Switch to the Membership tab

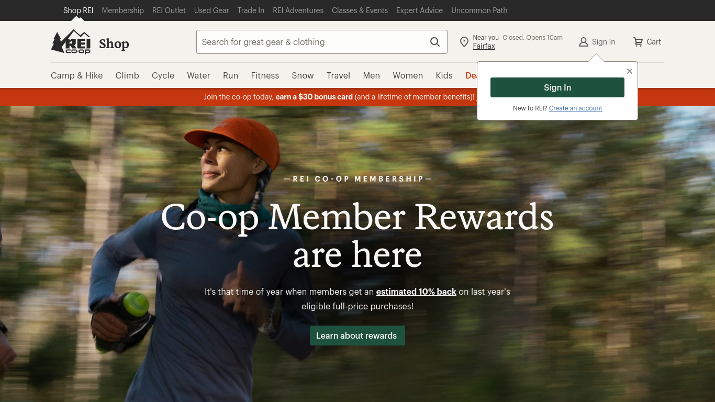point(123,10)
